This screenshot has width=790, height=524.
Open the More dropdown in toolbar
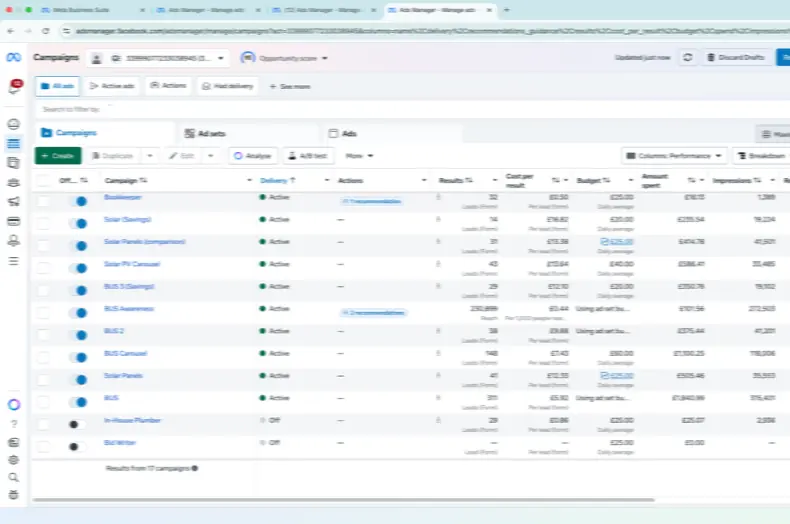coord(359,156)
